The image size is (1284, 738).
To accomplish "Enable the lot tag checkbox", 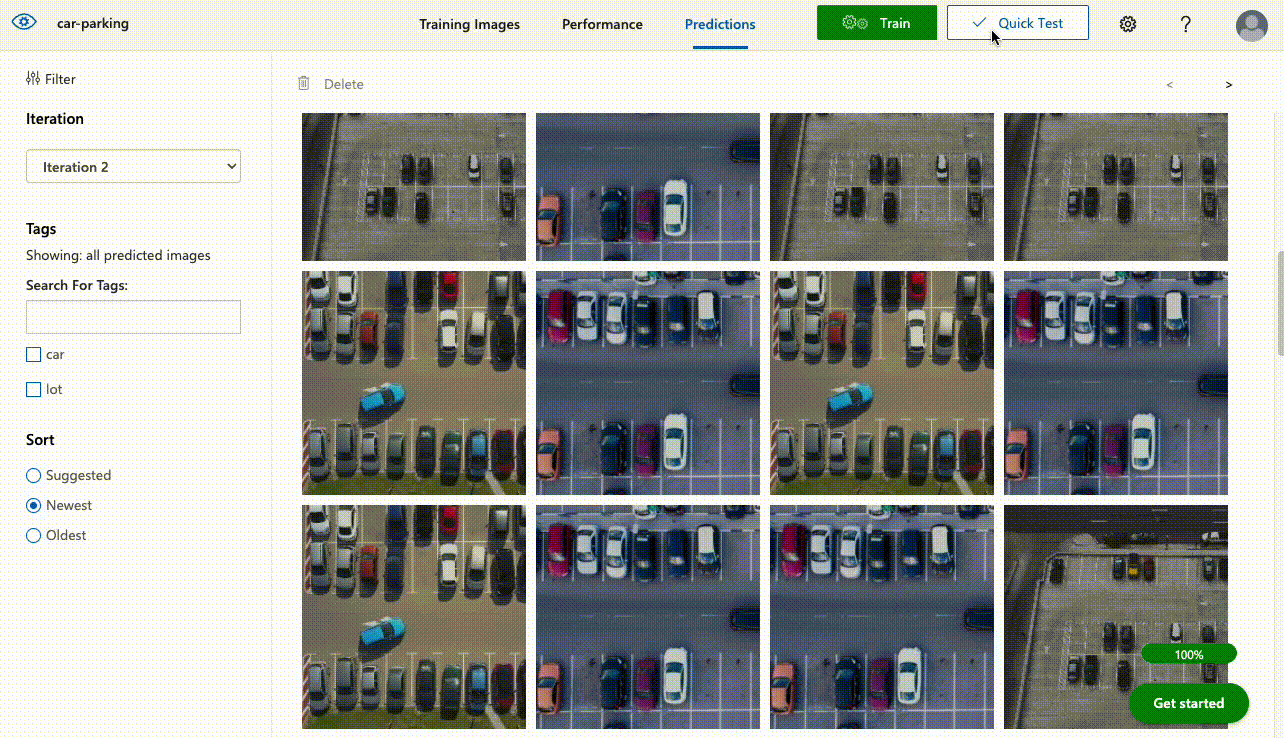I will (x=33, y=390).
